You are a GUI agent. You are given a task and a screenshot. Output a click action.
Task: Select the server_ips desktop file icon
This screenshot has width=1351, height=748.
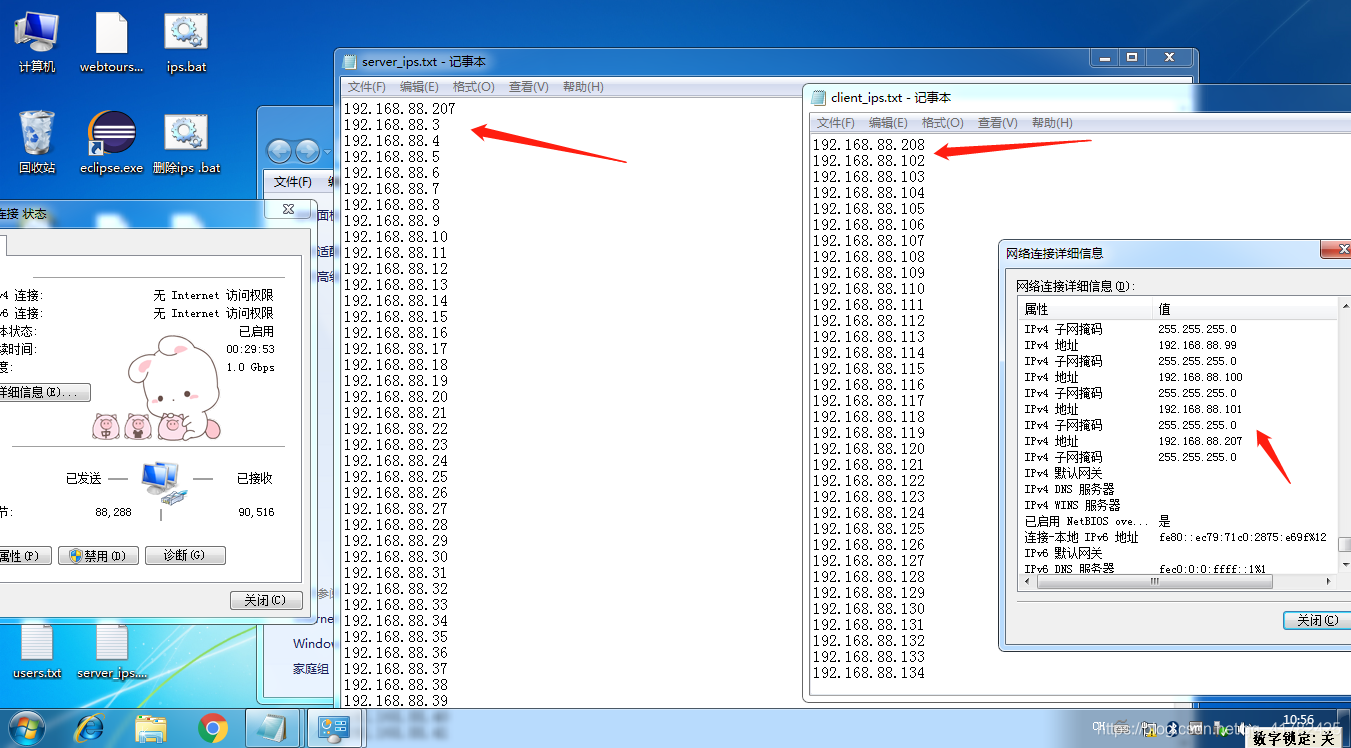111,650
